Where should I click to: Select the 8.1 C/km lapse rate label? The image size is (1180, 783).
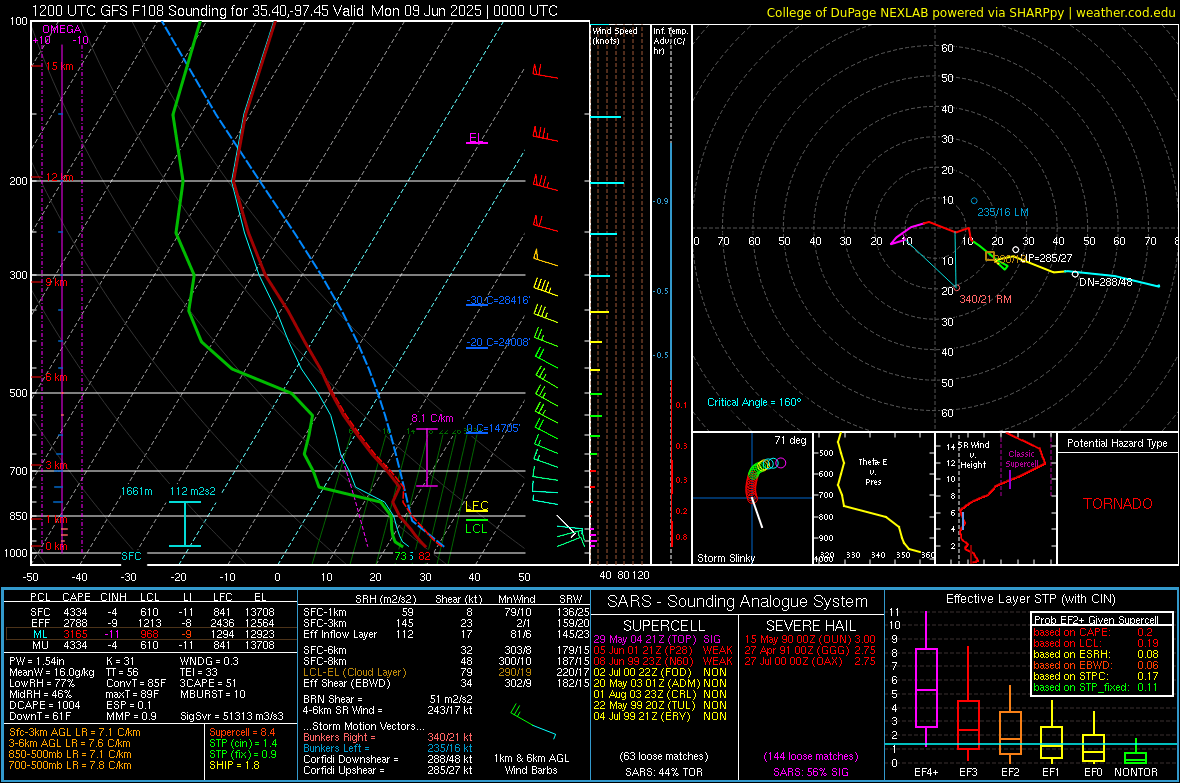pyautogui.click(x=432, y=419)
